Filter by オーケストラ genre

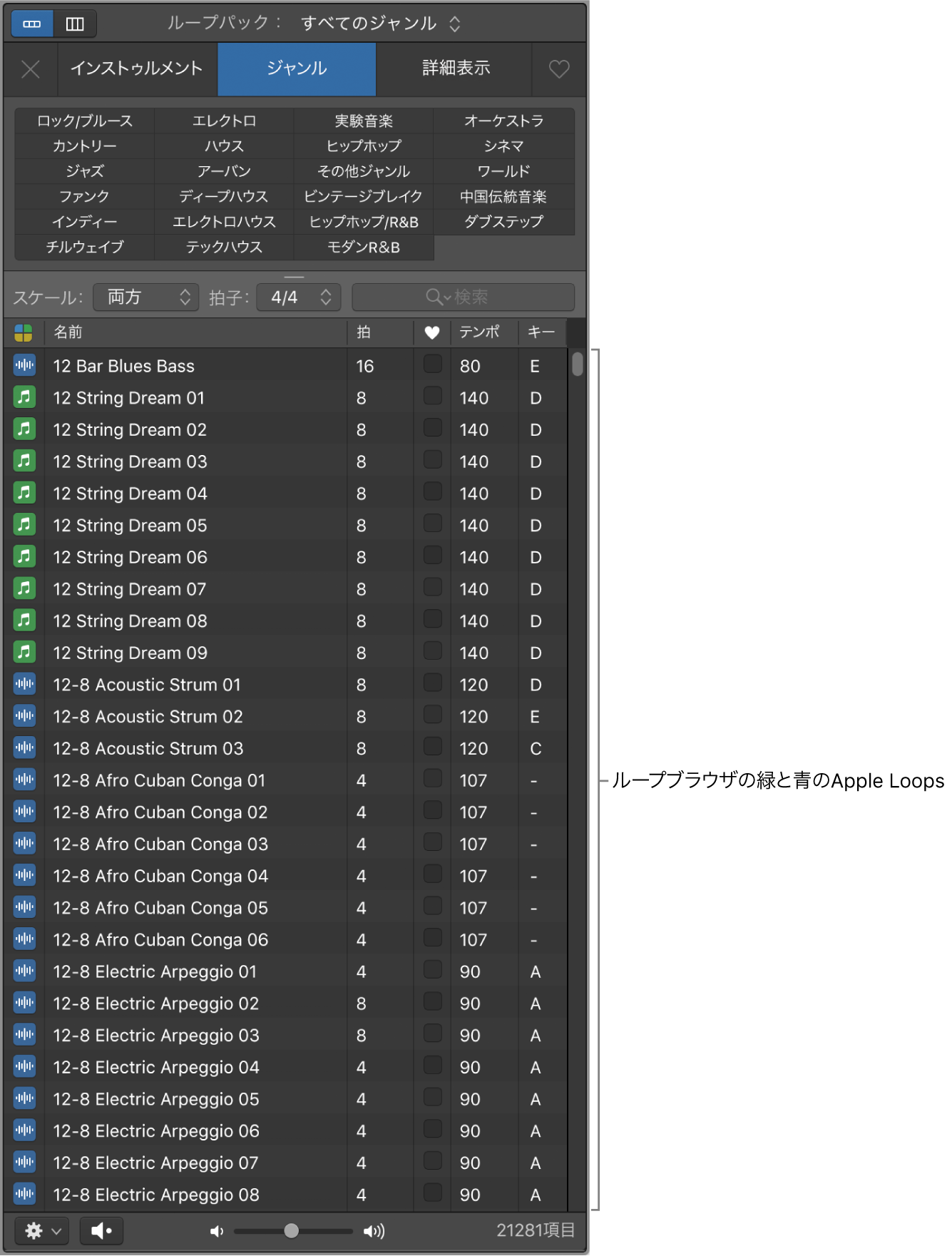click(504, 121)
